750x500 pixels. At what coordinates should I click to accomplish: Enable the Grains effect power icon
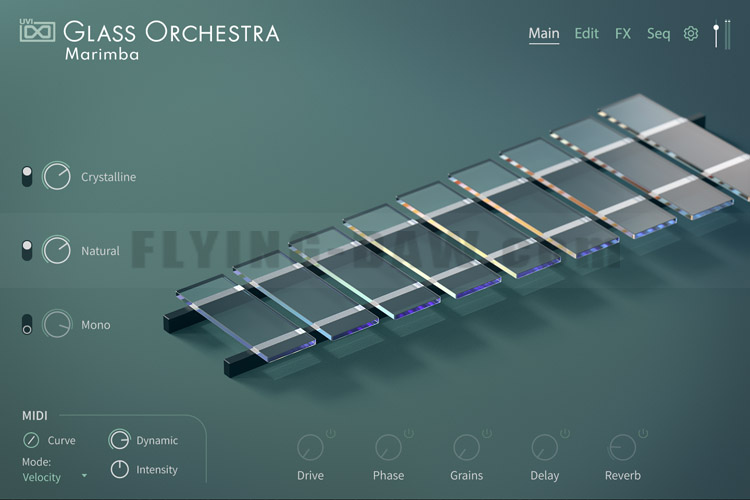point(487,433)
